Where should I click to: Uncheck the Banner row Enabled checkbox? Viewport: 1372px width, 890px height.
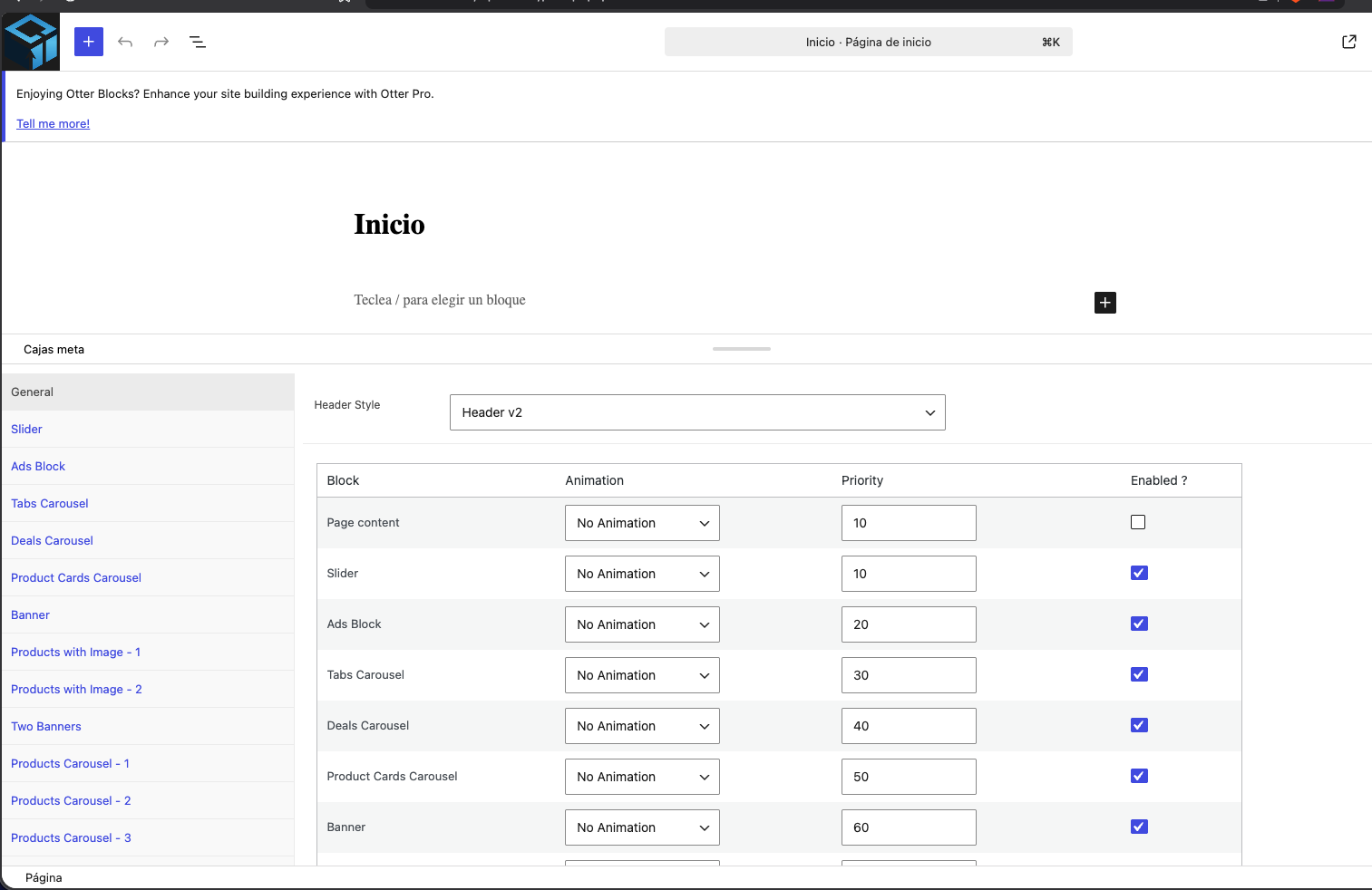tap(1139, 827)
